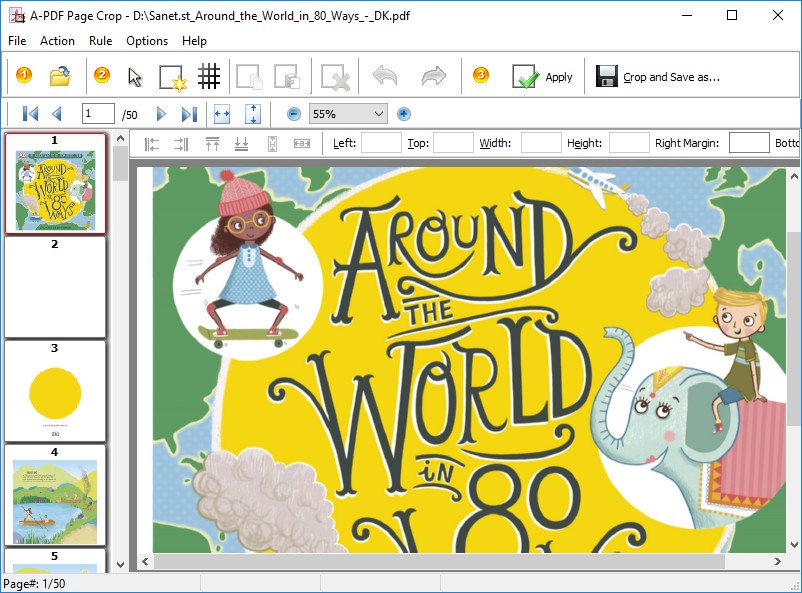
Task: Click the Apply checkmark button
Action: (543, 77)
